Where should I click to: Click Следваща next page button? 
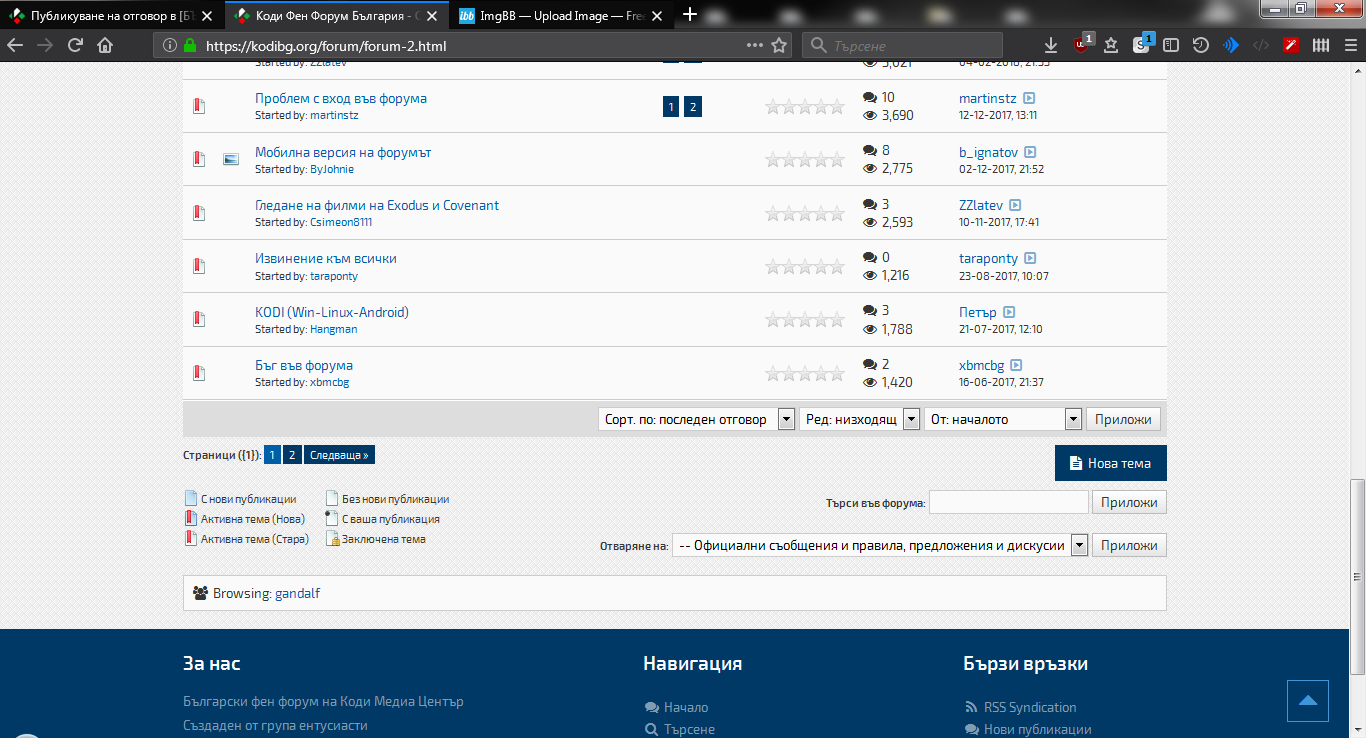339,455
